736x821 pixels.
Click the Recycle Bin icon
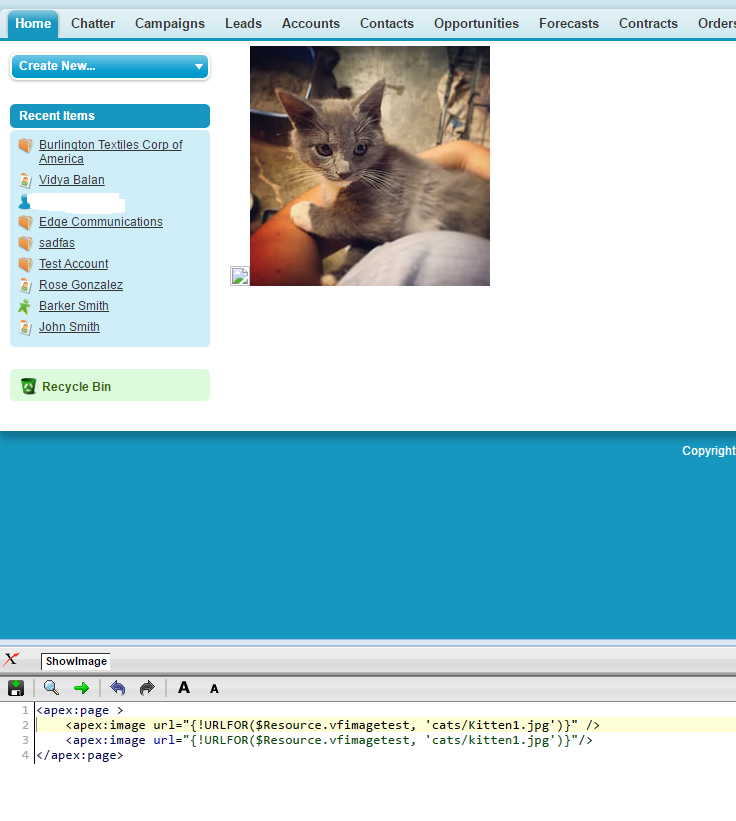[28, 386]
